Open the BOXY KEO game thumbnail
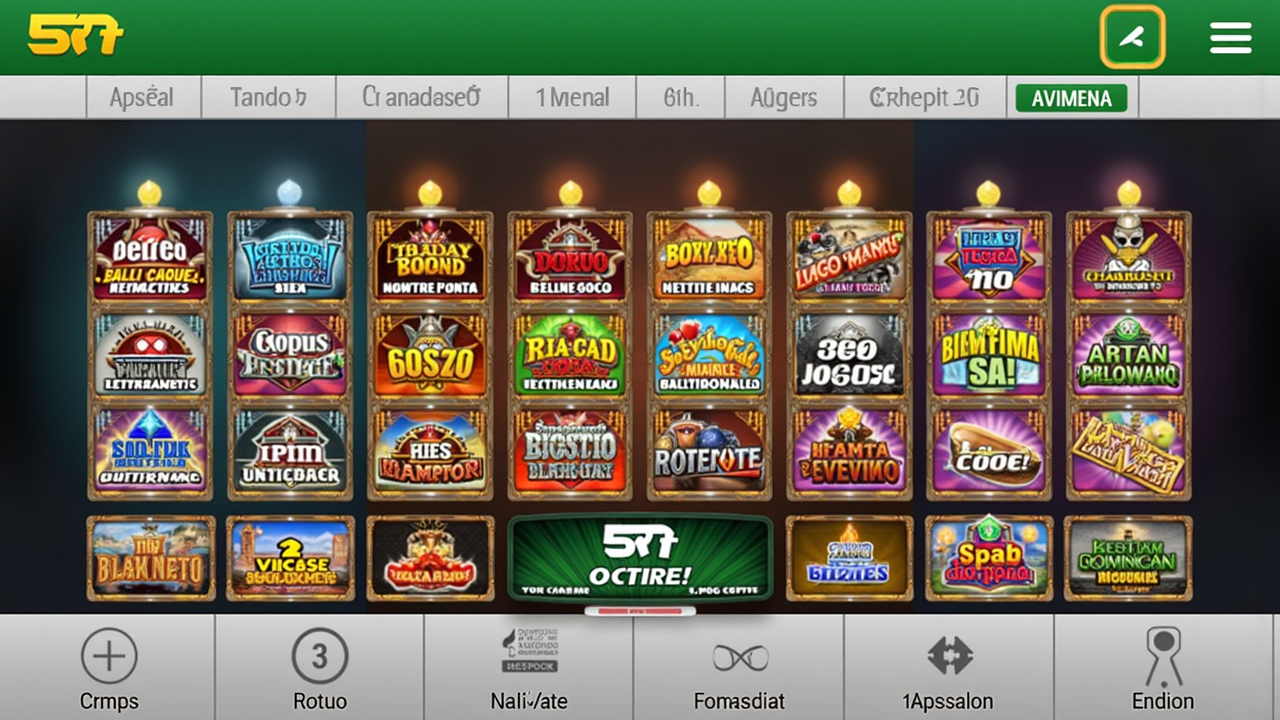This screenshot has height=720, width=1280. tap(709, 257)
